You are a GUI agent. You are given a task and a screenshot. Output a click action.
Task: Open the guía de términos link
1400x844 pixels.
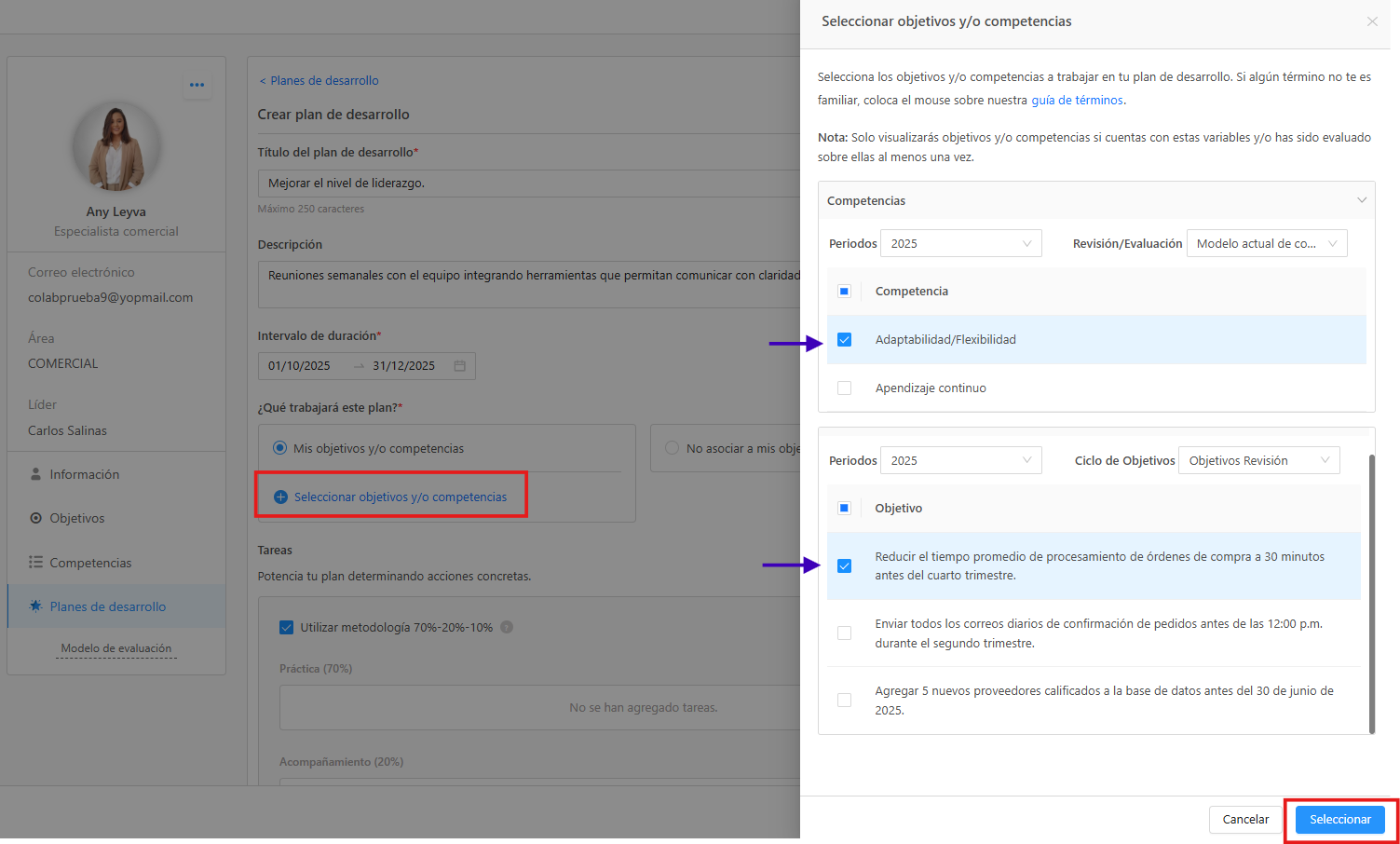[1077, 101]
